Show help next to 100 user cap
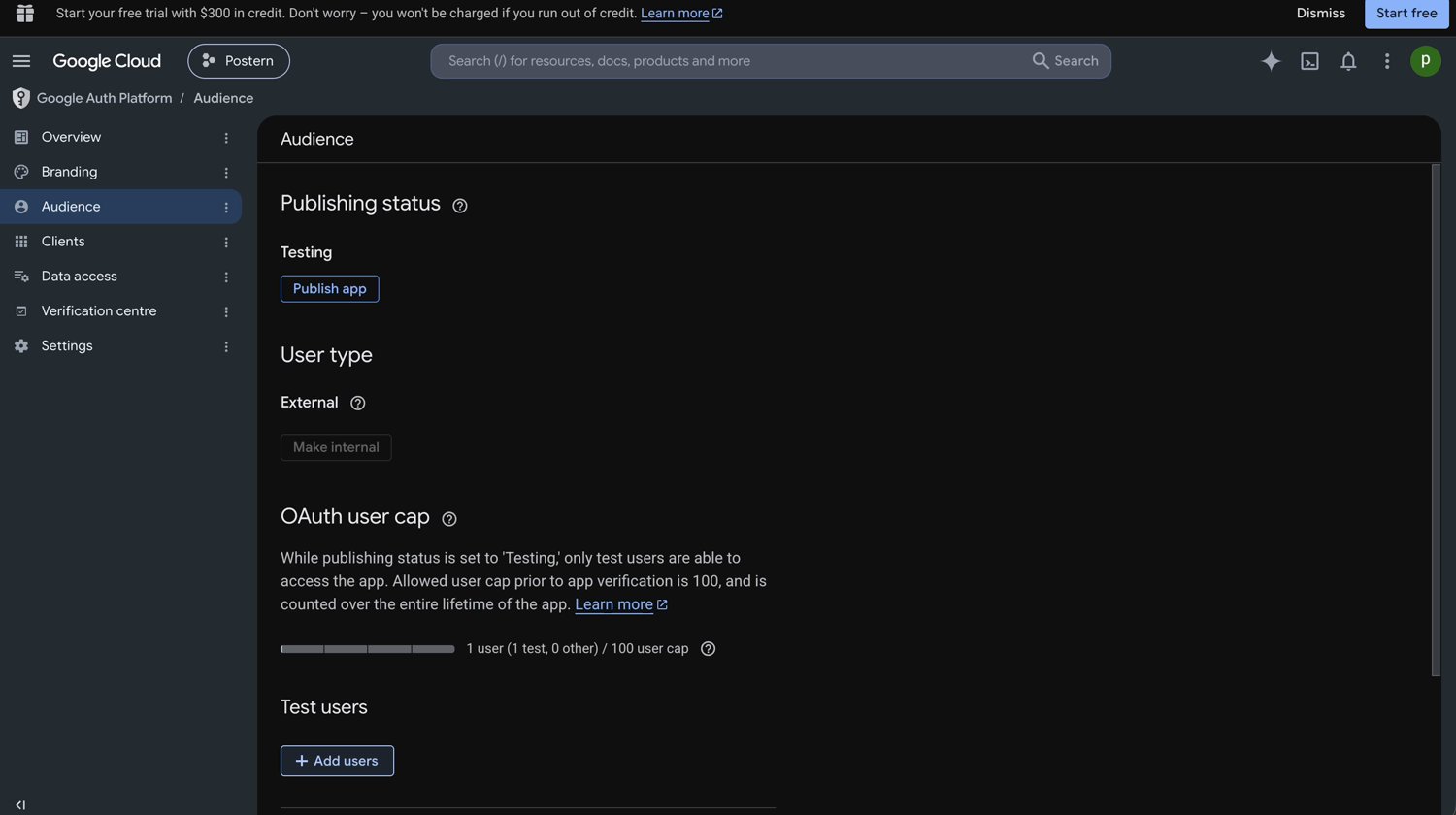 pyautogui.click(x=709, y=649)
